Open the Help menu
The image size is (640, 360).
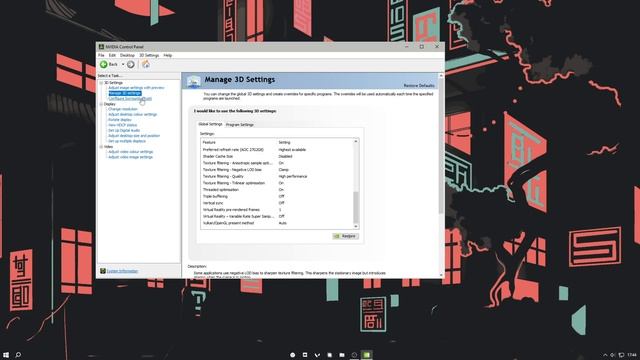(x=168, y=55)
